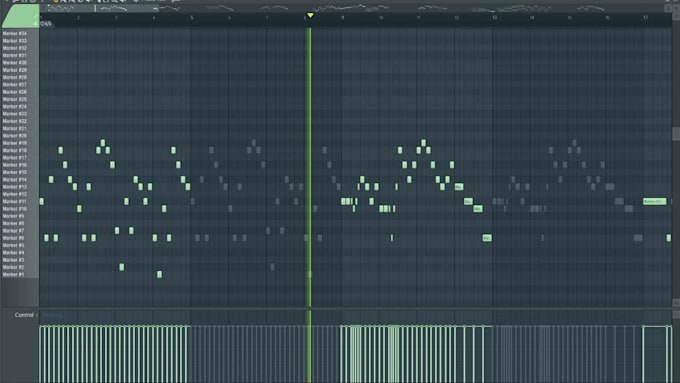Select the Marker #17 row label
This screenshot has height=383, width=680.
pyautogui.click(x=15, y=157)
